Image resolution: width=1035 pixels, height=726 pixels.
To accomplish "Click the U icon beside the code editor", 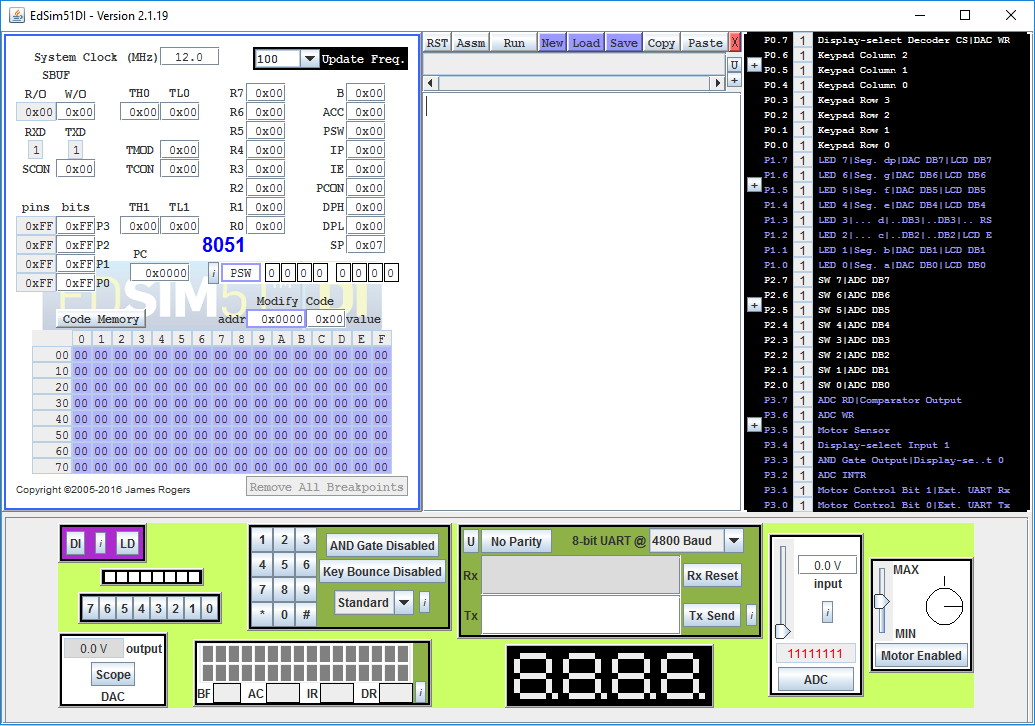I will point(734,64).
